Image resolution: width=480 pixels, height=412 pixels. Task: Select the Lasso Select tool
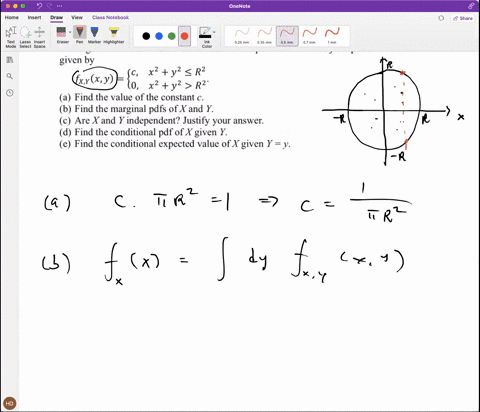coord(25,37)
